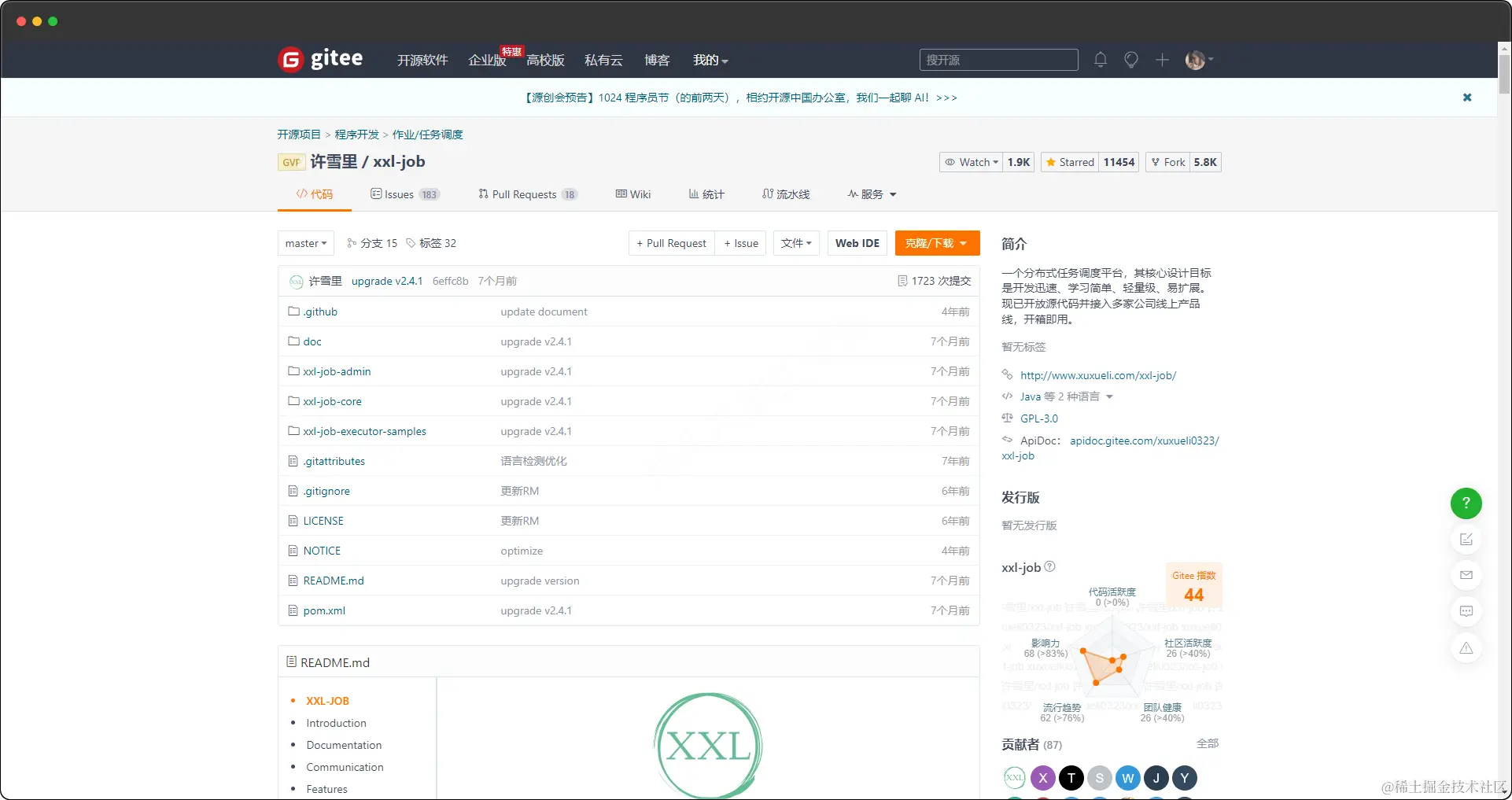
Task: Click the floating chat message icon
Action: 1466,611
